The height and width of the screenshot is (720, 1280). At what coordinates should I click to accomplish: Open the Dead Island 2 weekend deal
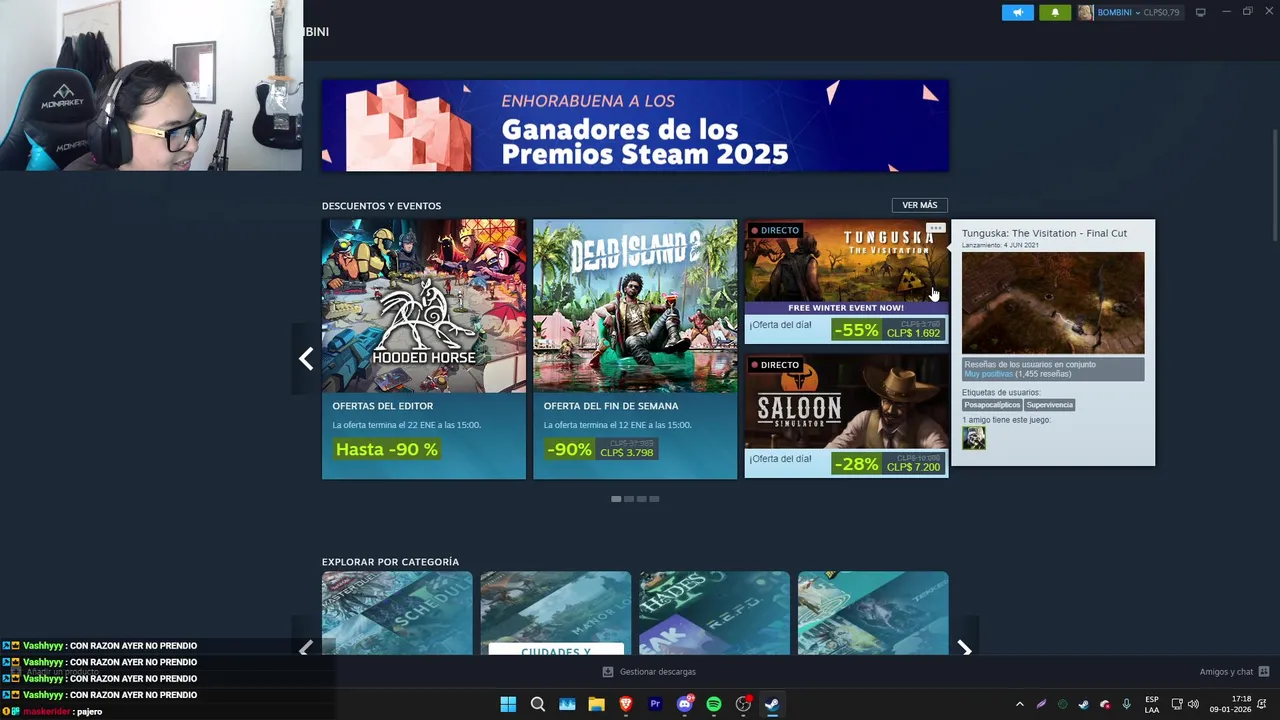635,349
